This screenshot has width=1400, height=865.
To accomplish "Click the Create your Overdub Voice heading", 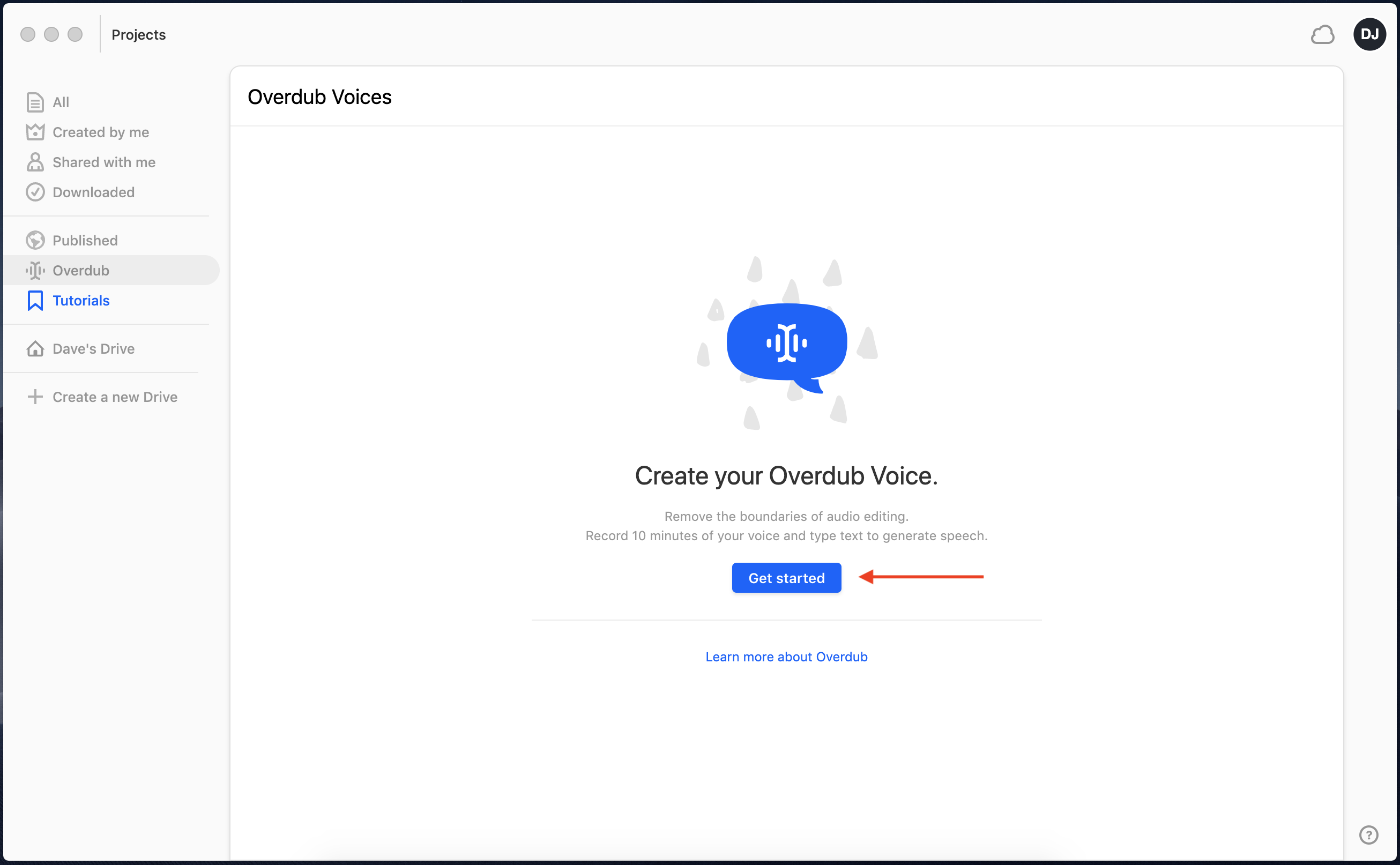I will [x=786, y=476].
